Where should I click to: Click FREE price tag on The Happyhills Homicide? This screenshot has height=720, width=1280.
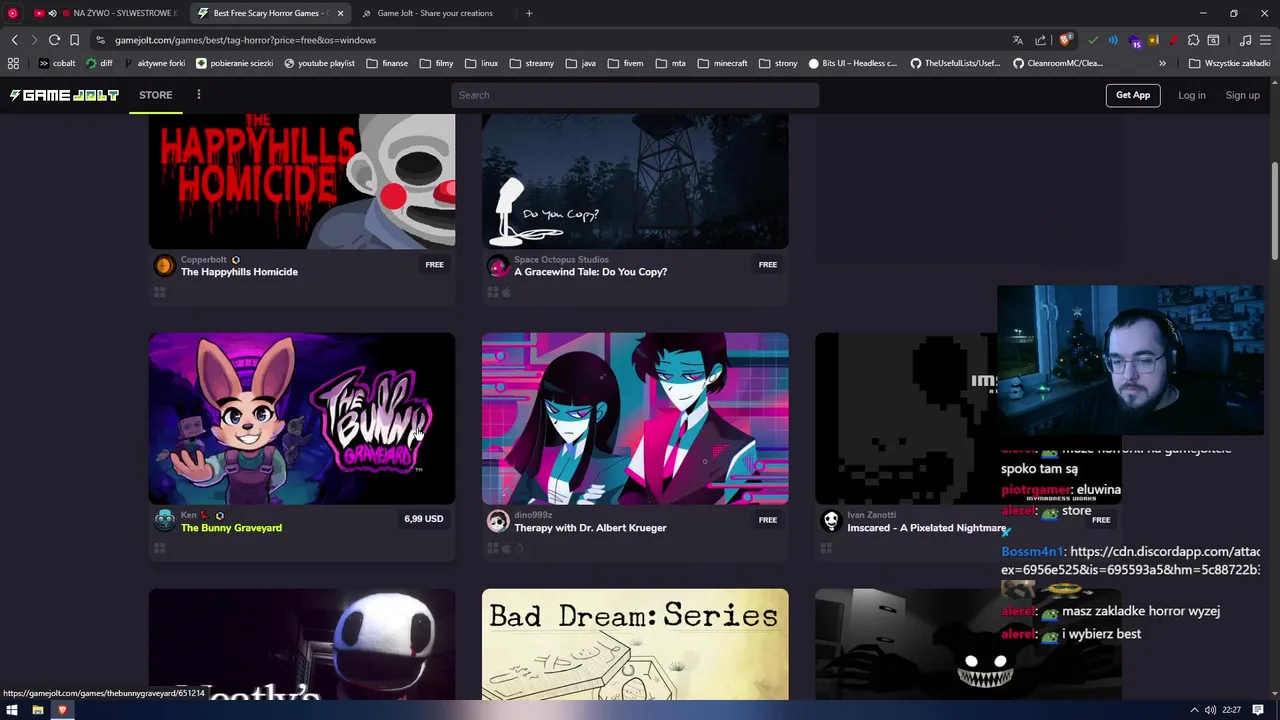(434, 265)
